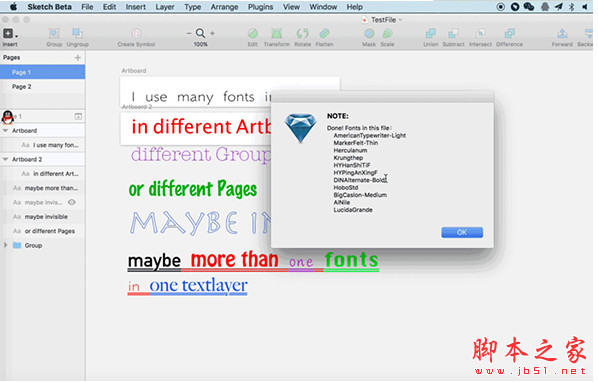Viewport: 598px width, 382px height.
Task: Select green 'or different Pages' text on canvas
Action: point(193,189)
